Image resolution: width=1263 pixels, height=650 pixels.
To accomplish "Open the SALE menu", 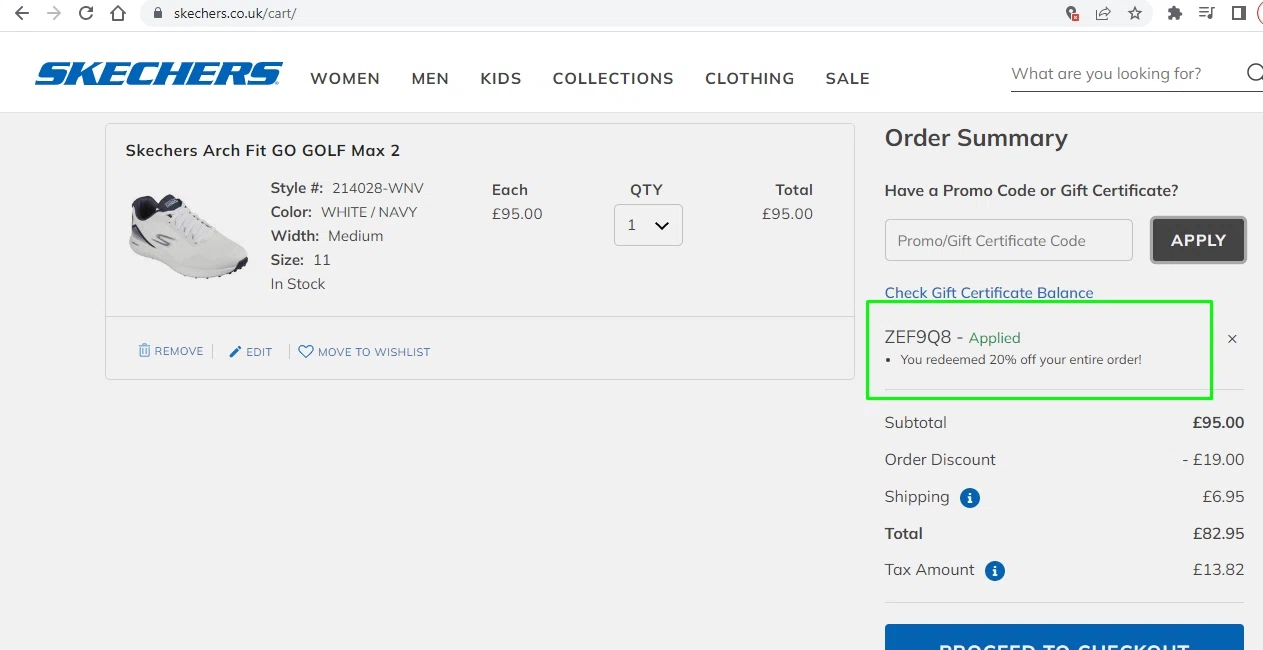I will click(x=848, y=78).
